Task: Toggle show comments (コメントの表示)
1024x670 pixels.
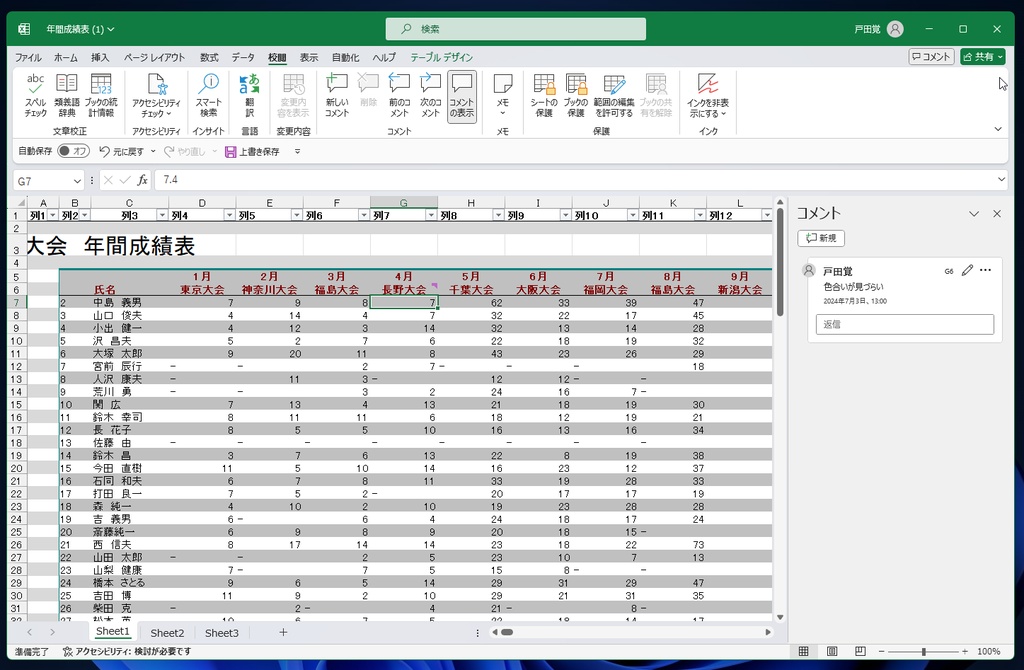Action: (x=461, y=96)
